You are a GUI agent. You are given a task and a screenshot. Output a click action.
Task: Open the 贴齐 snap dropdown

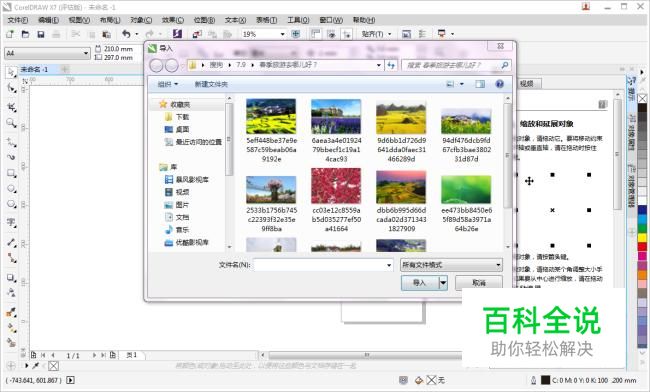click(390, 34)
